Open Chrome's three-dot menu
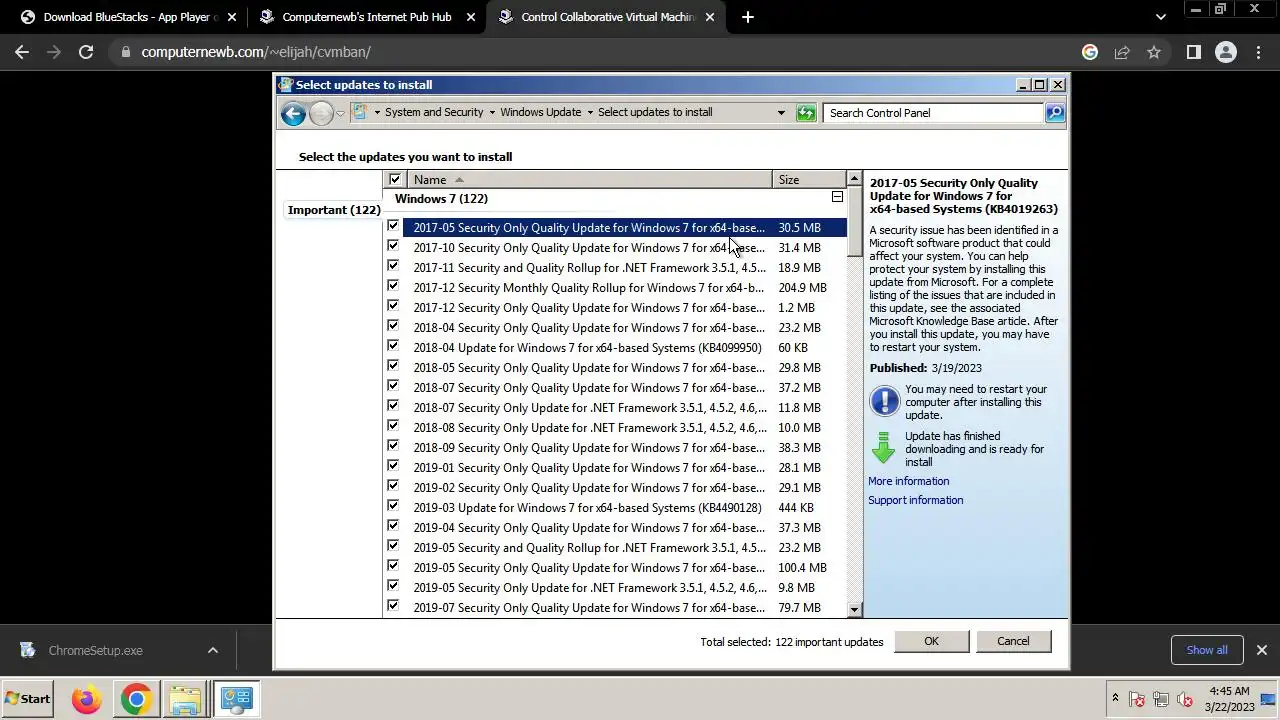 (x=1258, y=52)
